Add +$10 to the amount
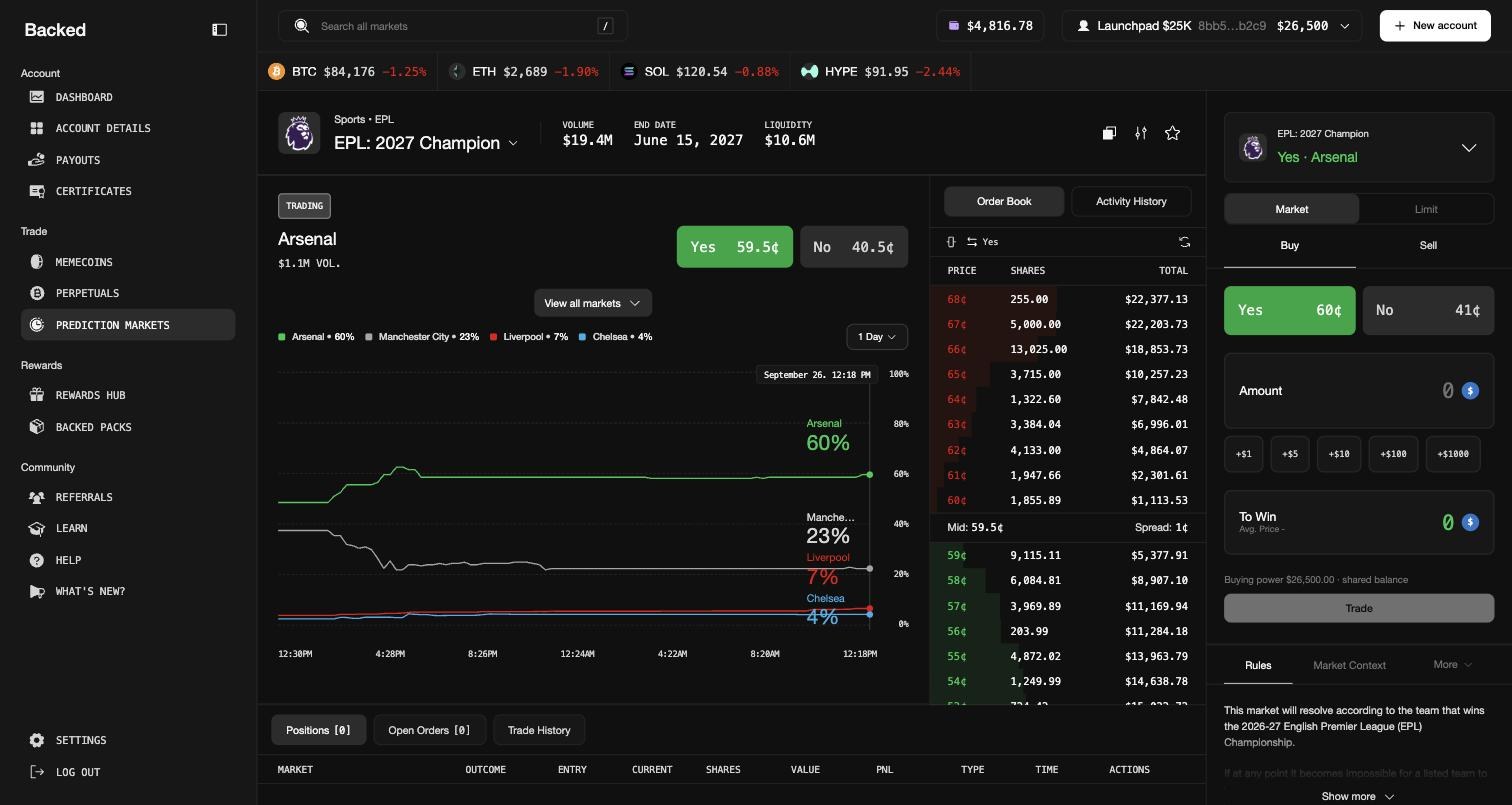 1339,454
